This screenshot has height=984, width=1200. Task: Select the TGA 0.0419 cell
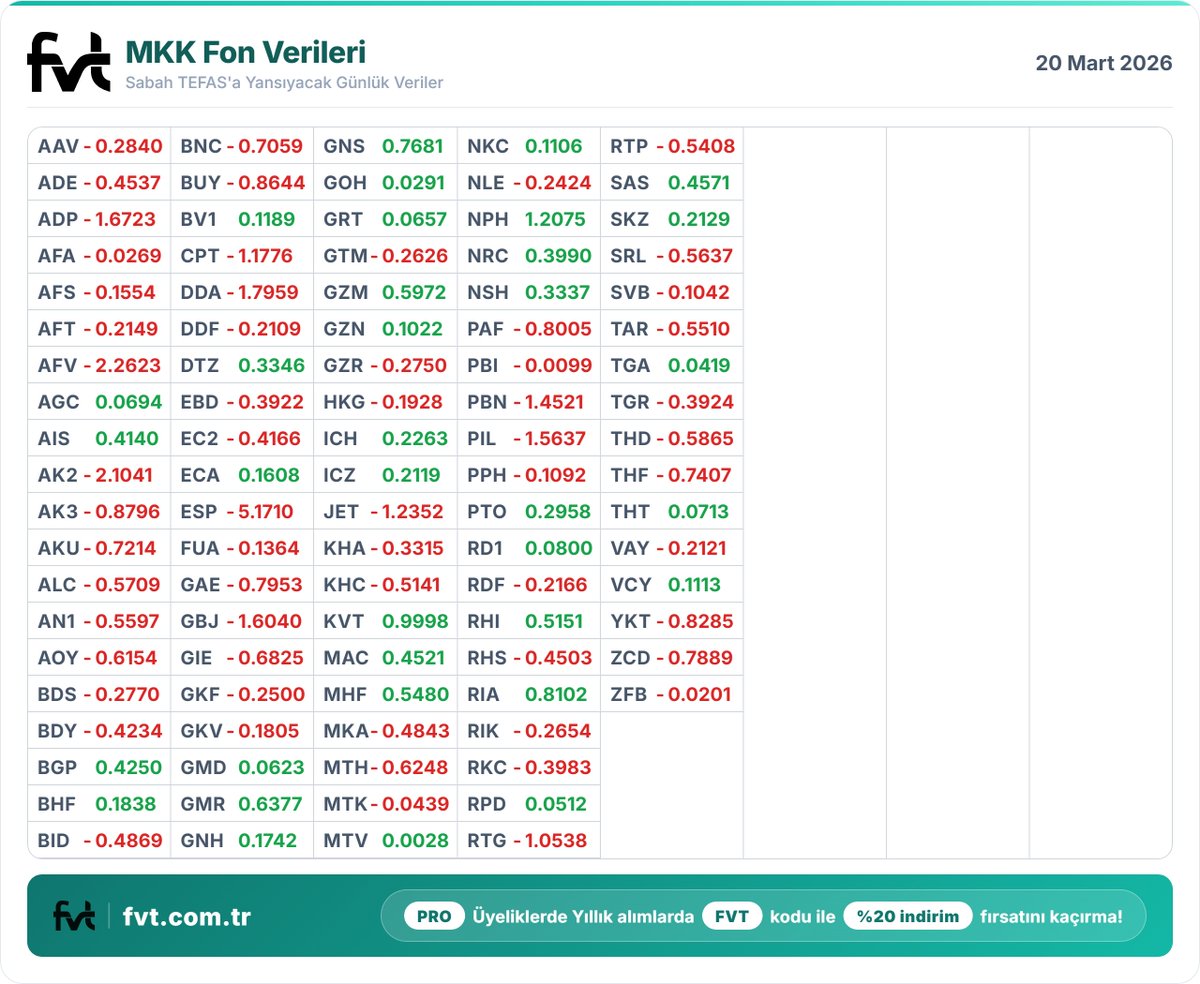(x=672, y=365)
